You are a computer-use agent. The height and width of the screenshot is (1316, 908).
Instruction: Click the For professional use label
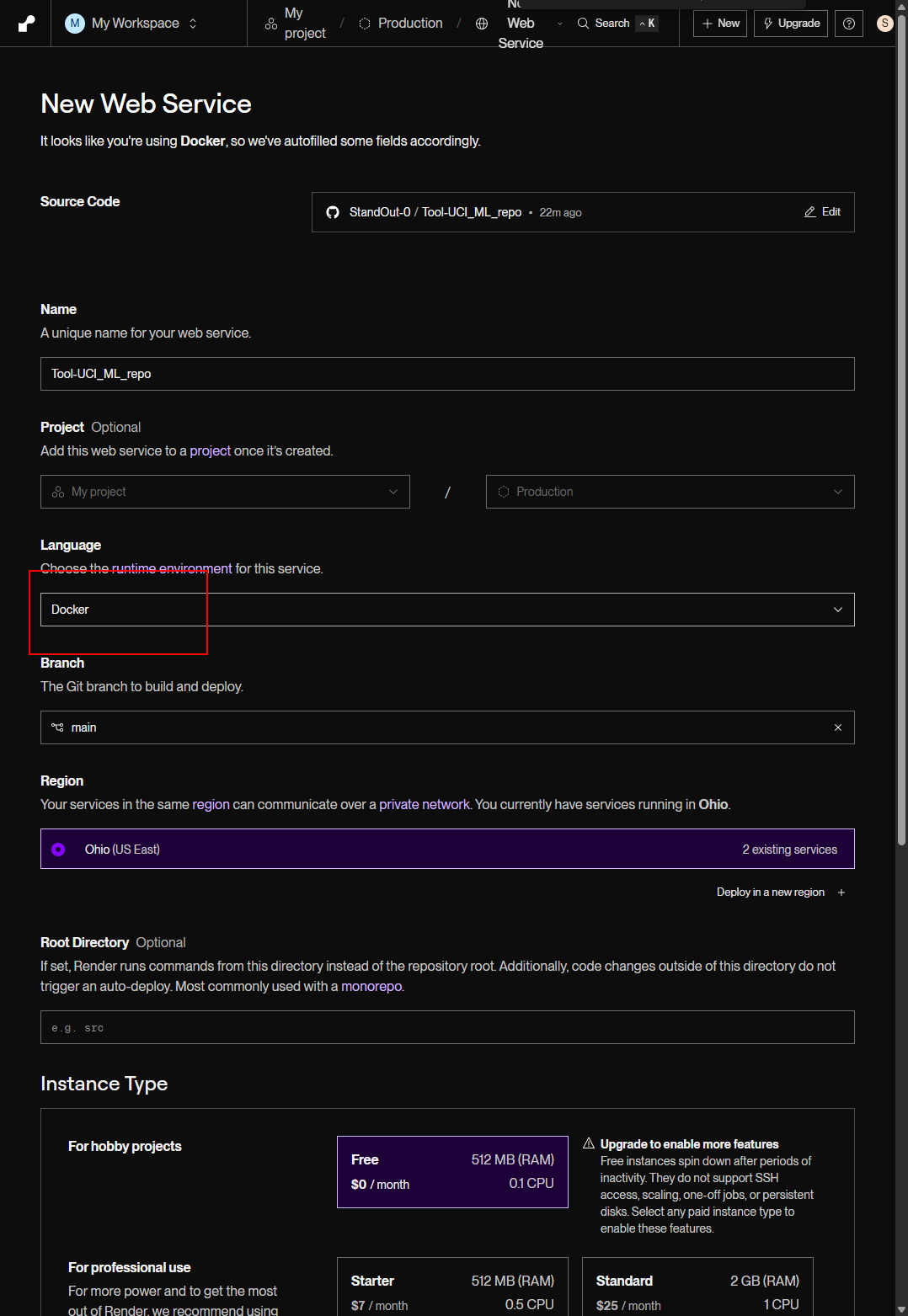[130, 1267]
